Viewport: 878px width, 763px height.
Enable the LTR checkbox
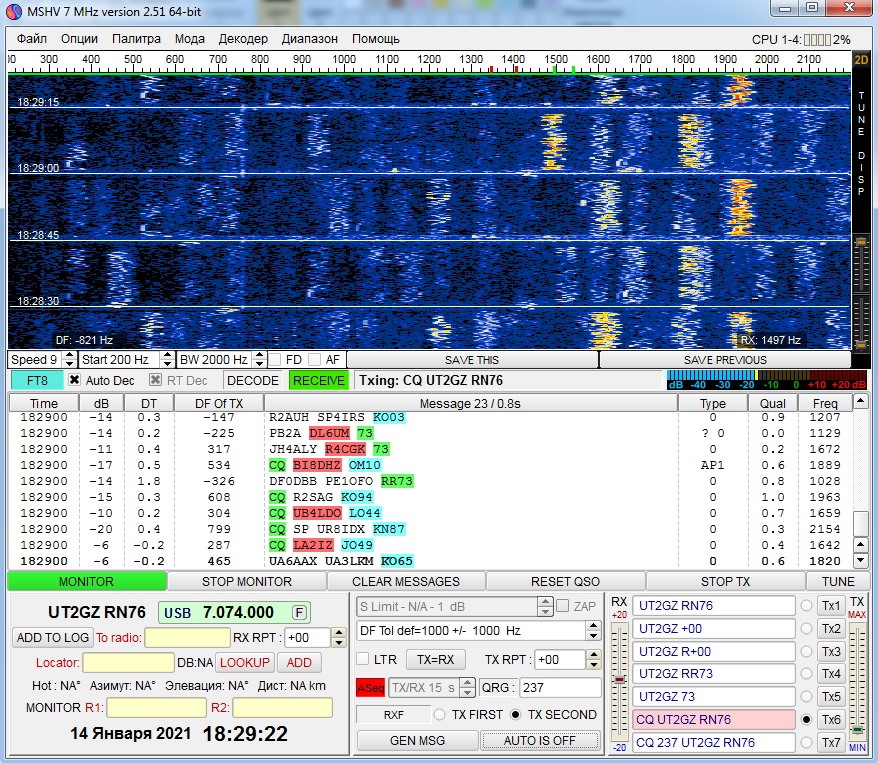[363, 659]
